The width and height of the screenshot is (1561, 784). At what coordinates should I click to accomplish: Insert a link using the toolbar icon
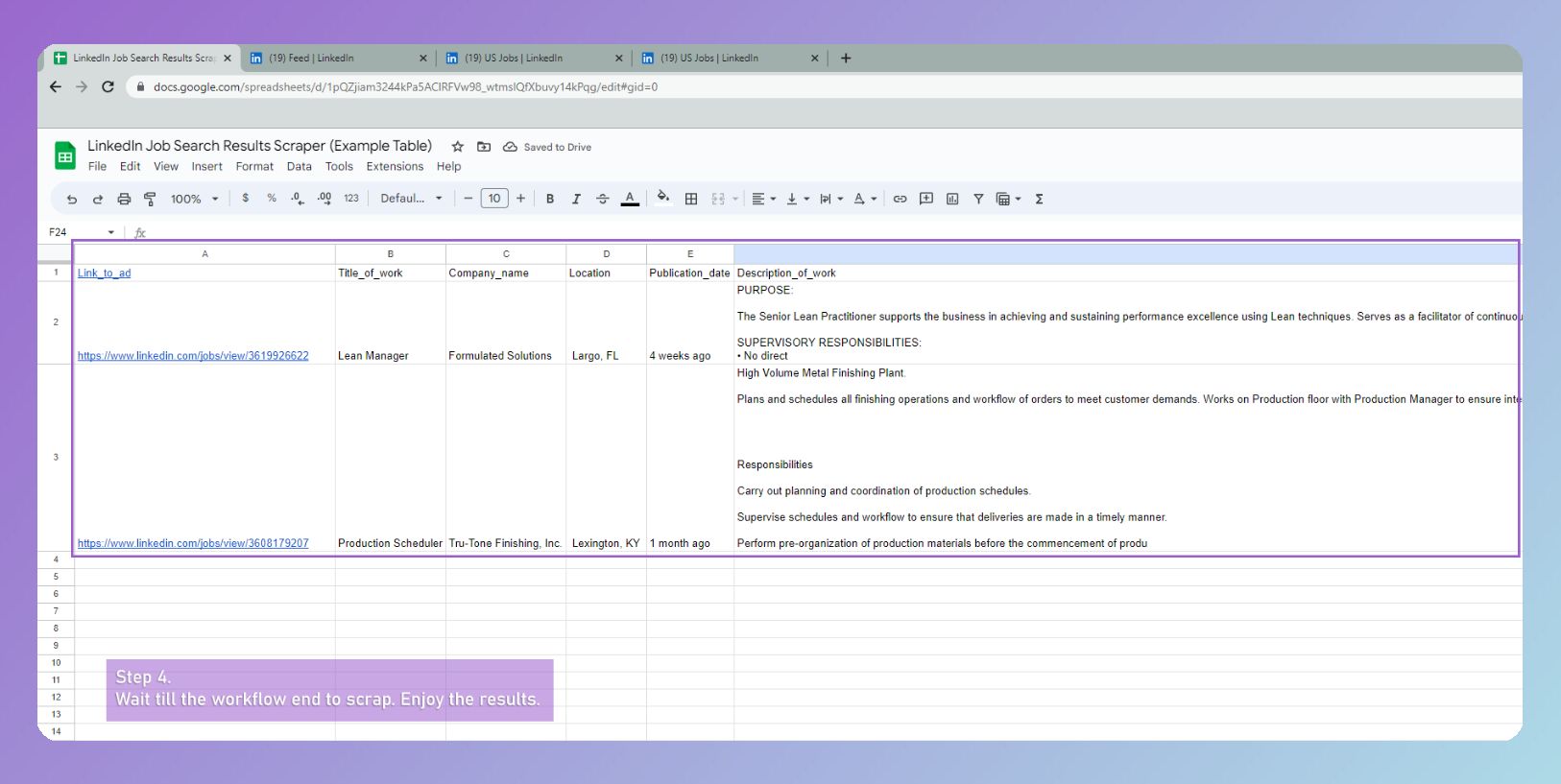[900, 199]
